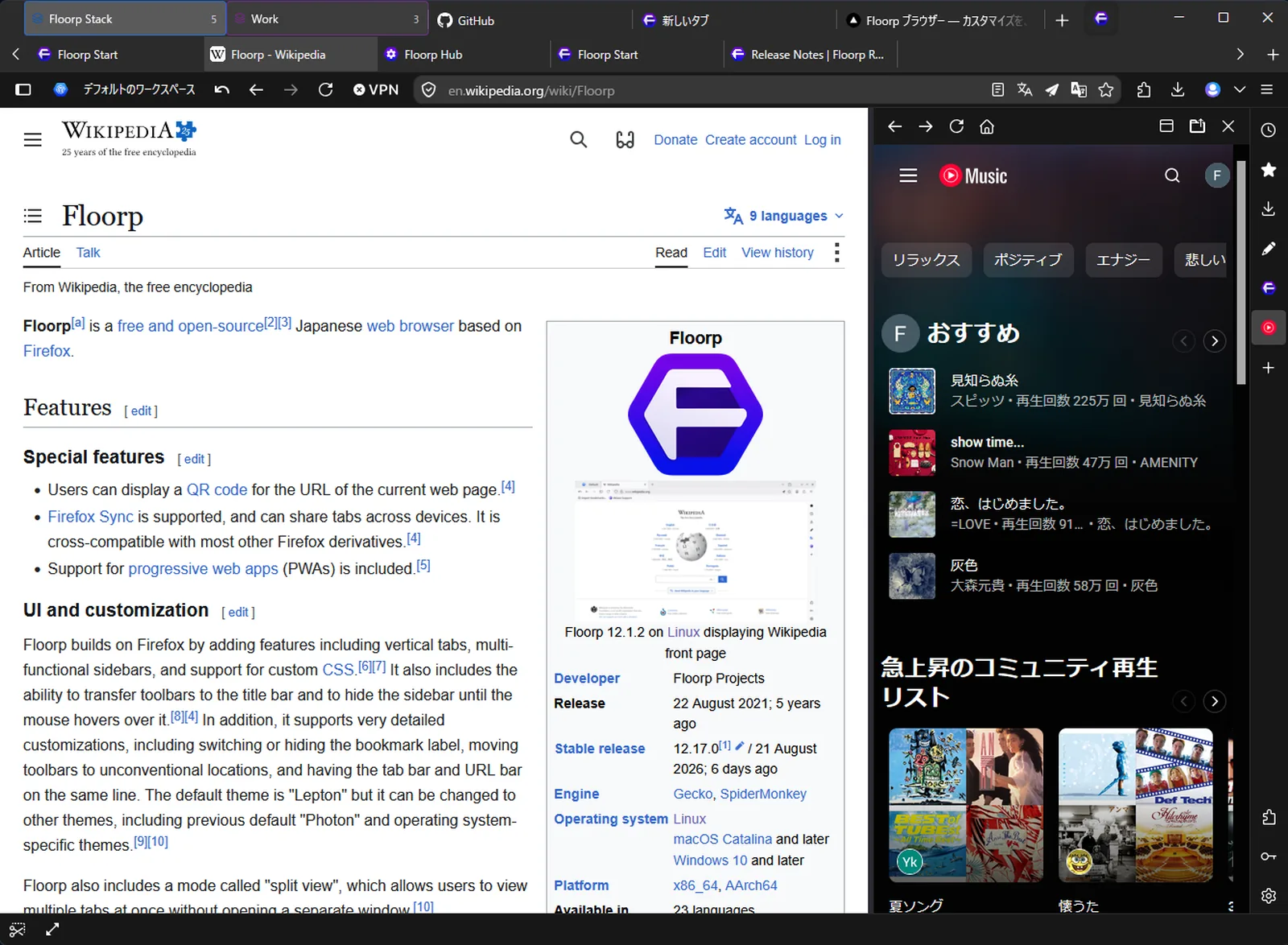This screenshot has height=945, width=1288.
Task: Open Wikipedia appearance glasses icon
Action: point(625,140)
